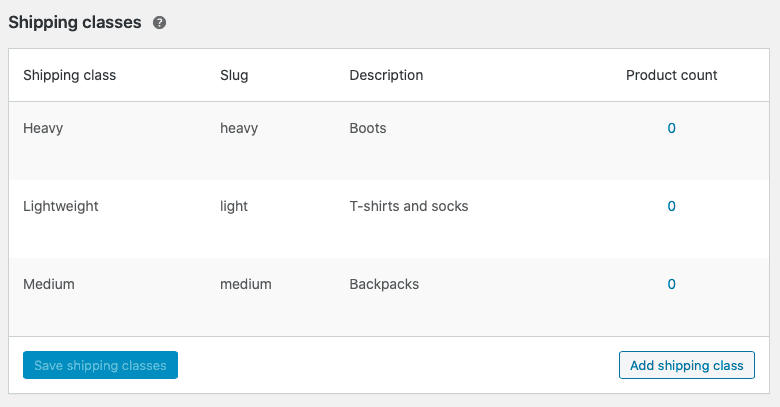Click the light slug cell

tap(234, 206)
